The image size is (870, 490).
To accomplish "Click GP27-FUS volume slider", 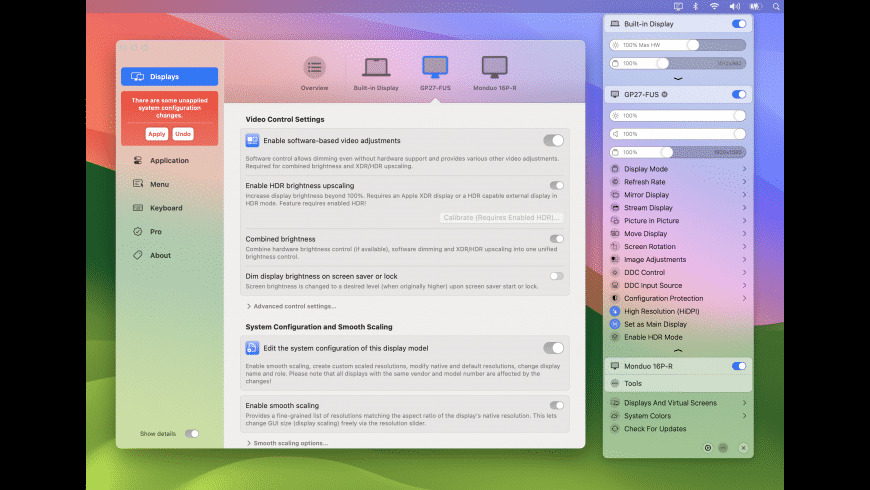I will pos(677,134).
